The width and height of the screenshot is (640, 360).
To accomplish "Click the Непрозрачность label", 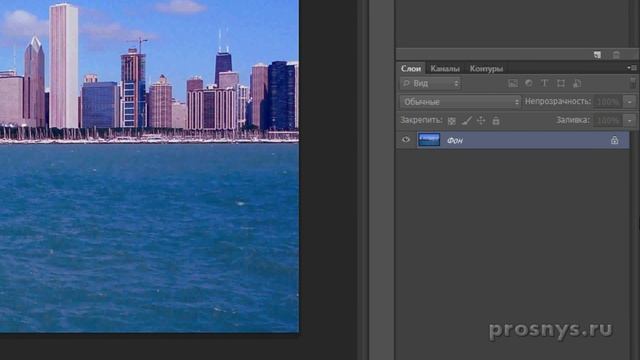I will (558, 101).
